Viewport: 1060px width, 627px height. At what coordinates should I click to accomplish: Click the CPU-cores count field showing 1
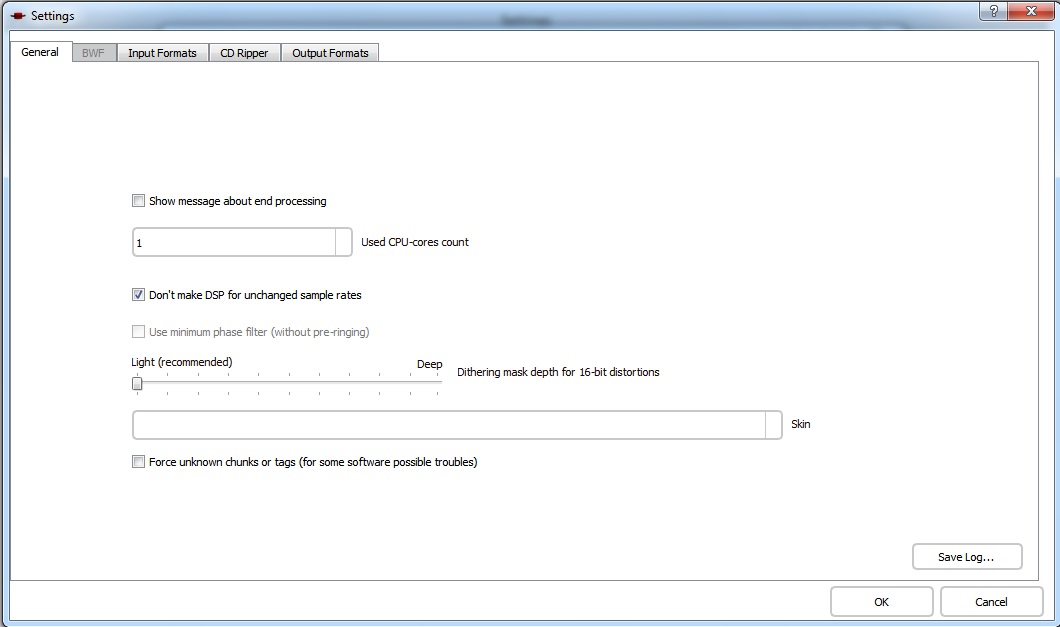pos(234,242)
